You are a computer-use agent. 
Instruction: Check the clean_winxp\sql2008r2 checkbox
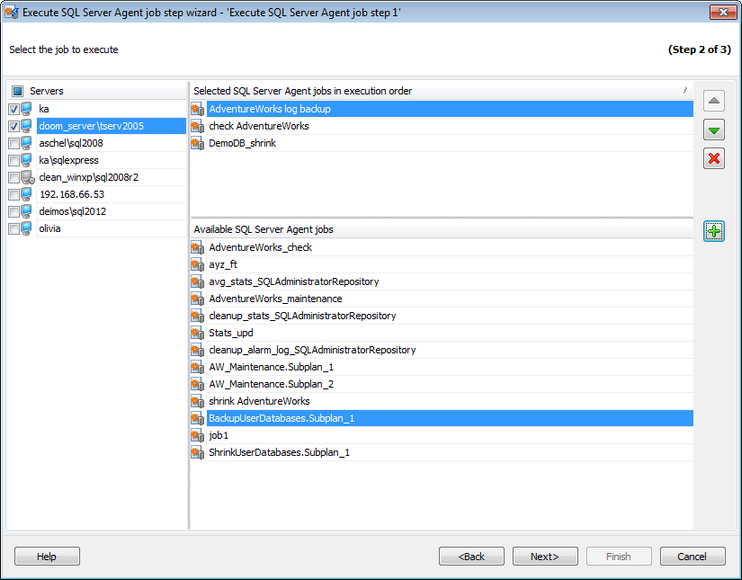(x=14, y=177)
